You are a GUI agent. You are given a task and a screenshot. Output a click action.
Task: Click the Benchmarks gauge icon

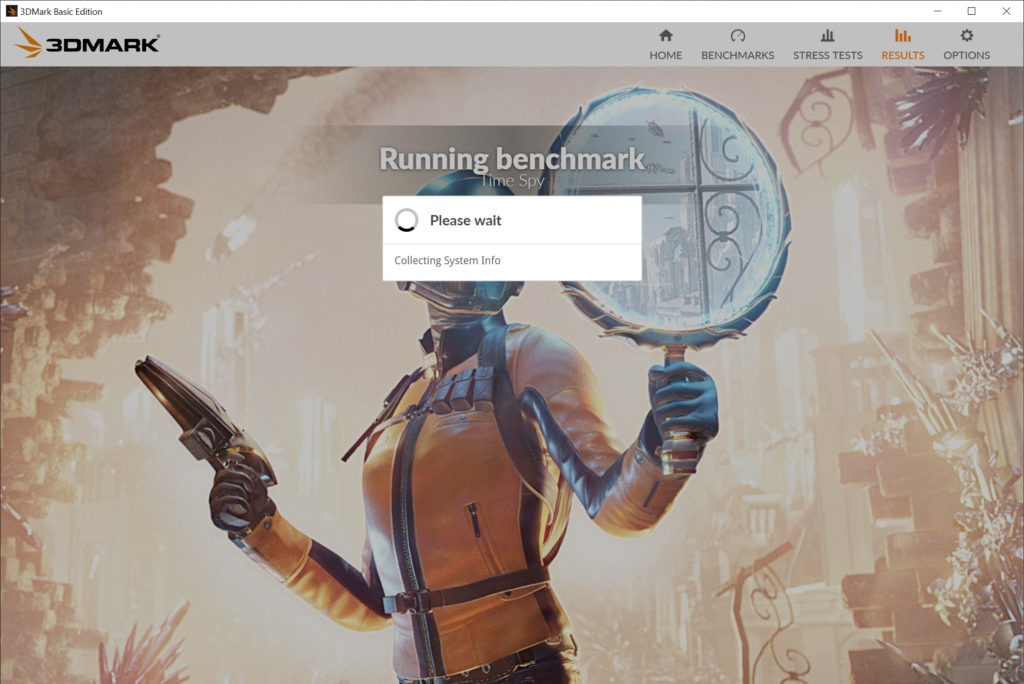click(x=737, y=35)
